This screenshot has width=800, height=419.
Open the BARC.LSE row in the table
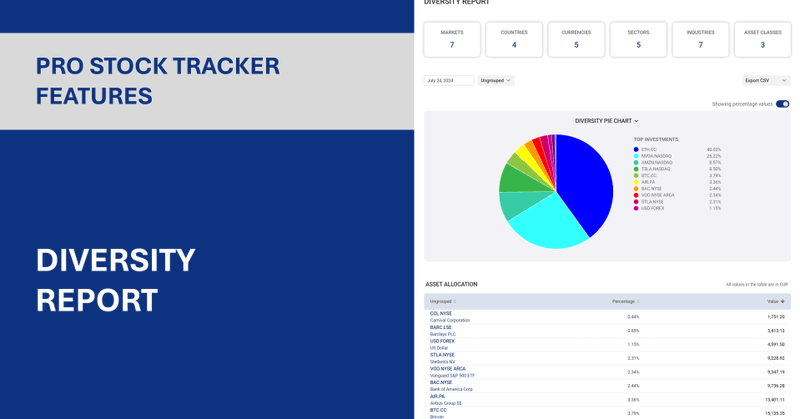pos(607,331)
